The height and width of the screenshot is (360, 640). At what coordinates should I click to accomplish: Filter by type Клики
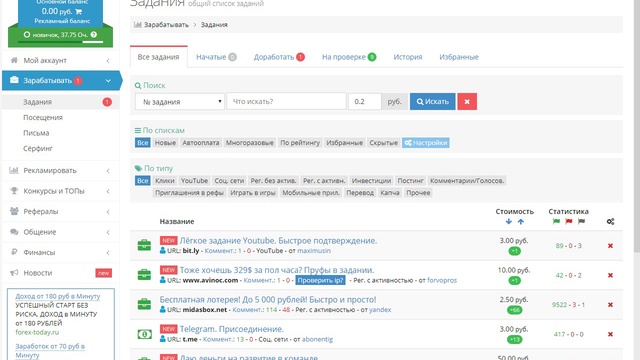(164, 181)
